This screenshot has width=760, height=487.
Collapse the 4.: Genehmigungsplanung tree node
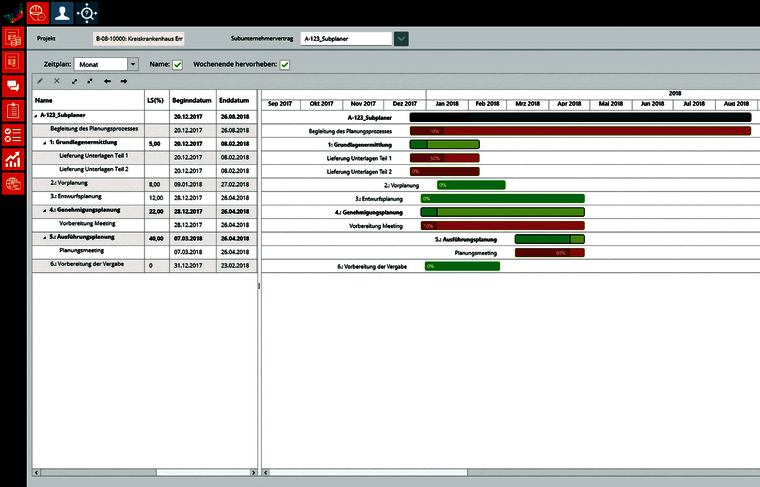45,211
